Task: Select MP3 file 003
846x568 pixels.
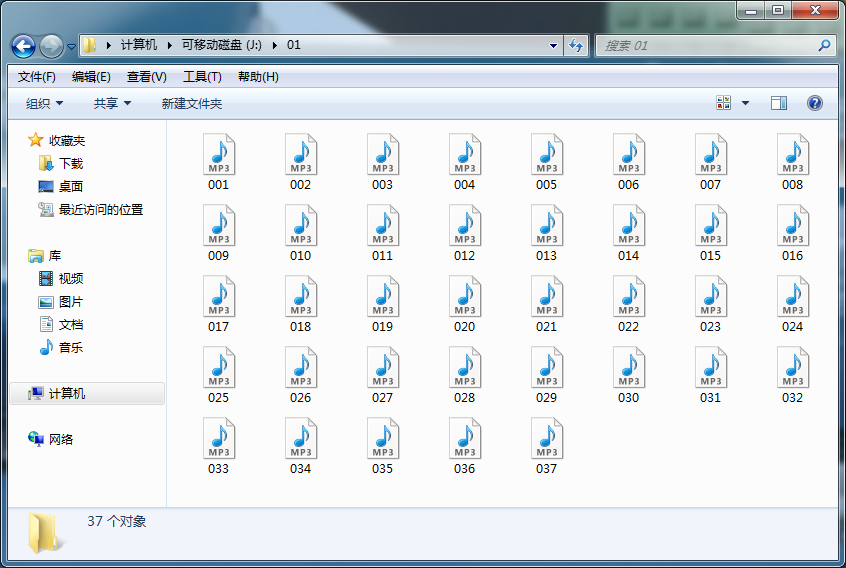Action: tap(383, 162)
